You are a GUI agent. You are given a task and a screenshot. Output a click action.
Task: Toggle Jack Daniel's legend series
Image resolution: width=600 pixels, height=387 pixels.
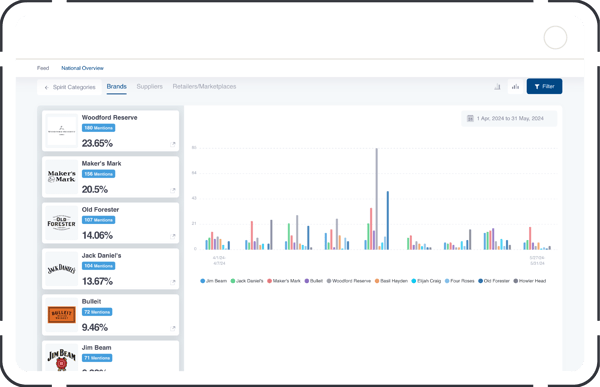pos(247,281)
